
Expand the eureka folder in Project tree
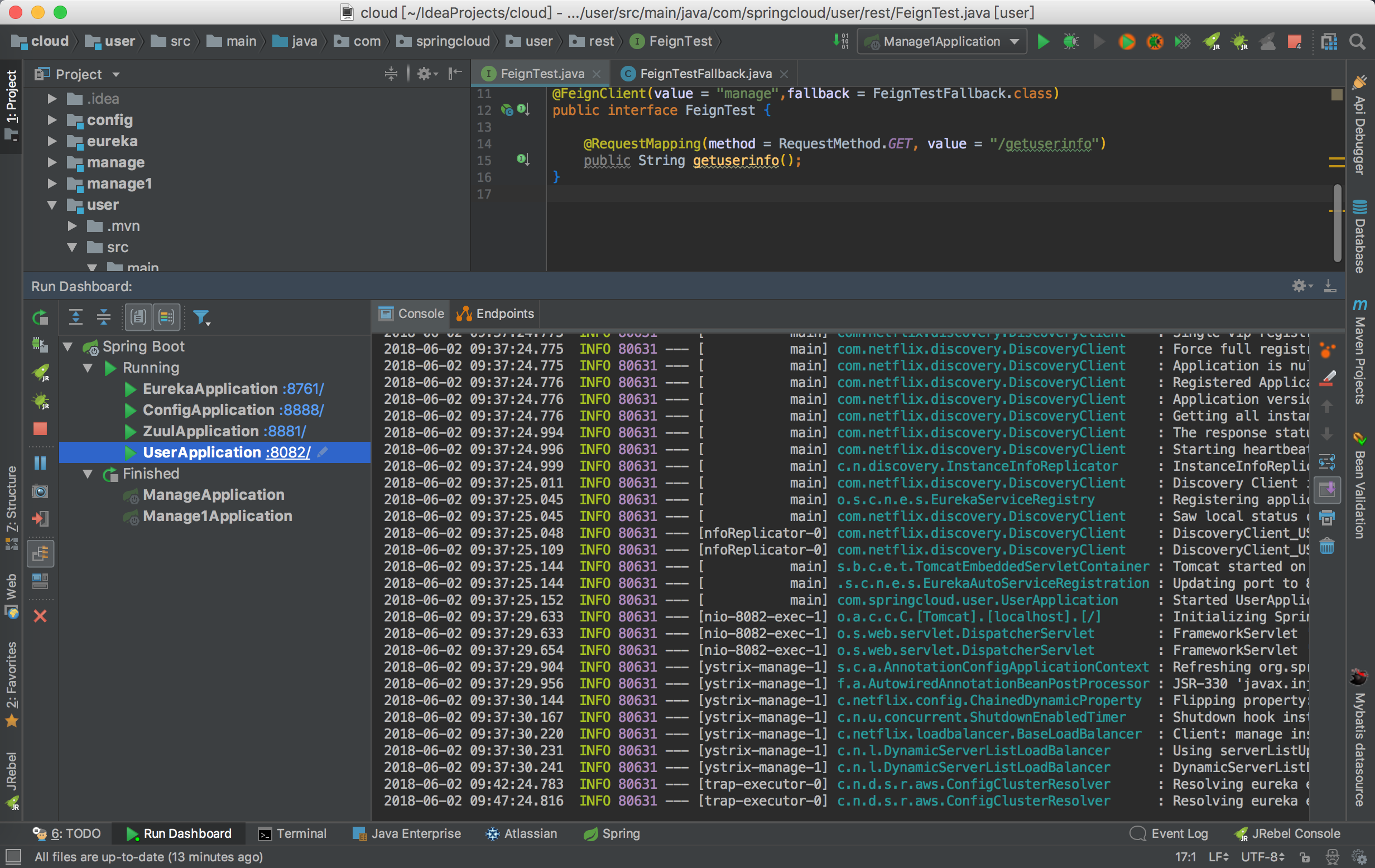pos(52,141)
